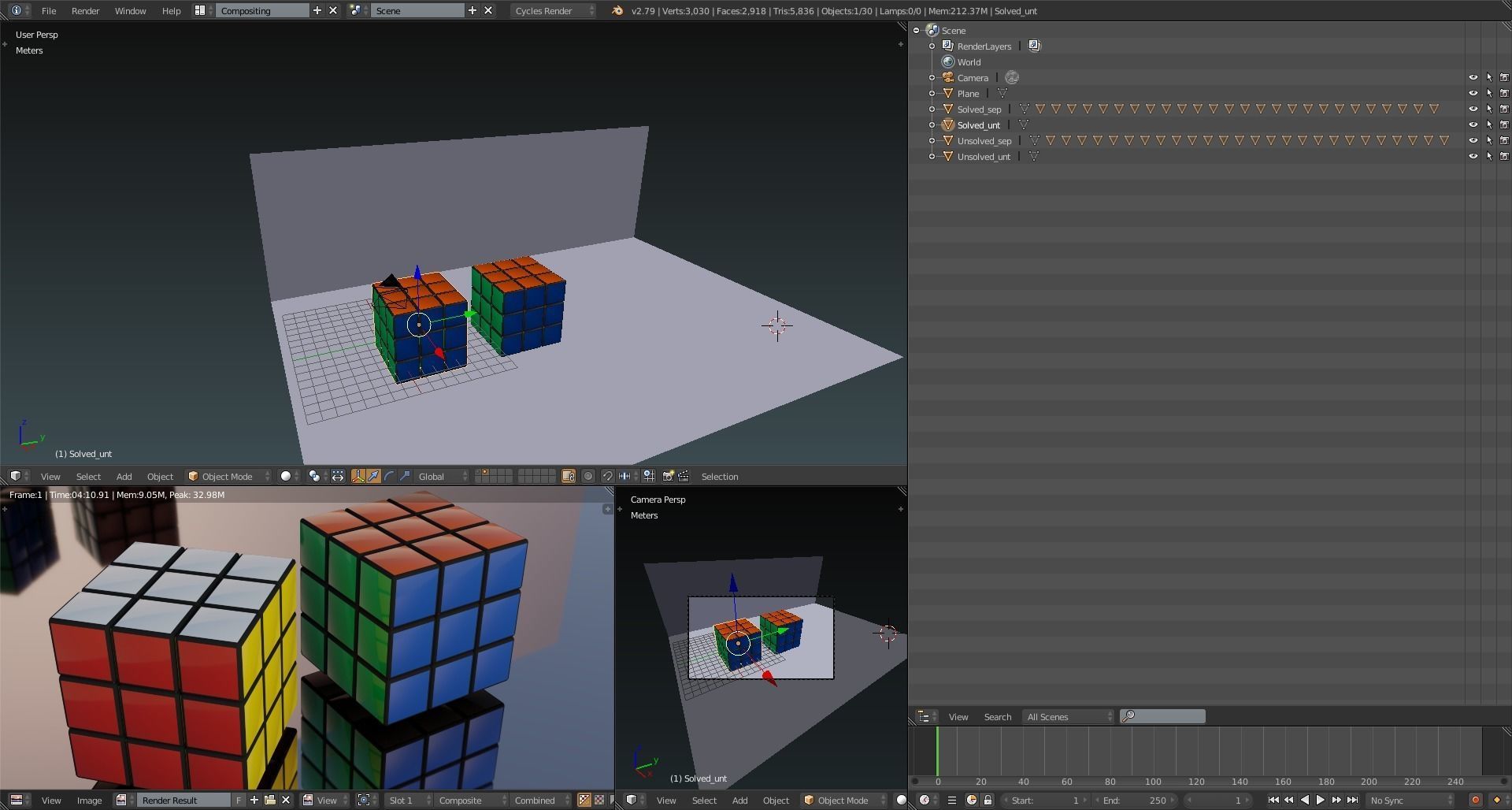Screen dimensions: 1512x810
Task: Expand the Camera outliner item
Action: pos(932,78)
